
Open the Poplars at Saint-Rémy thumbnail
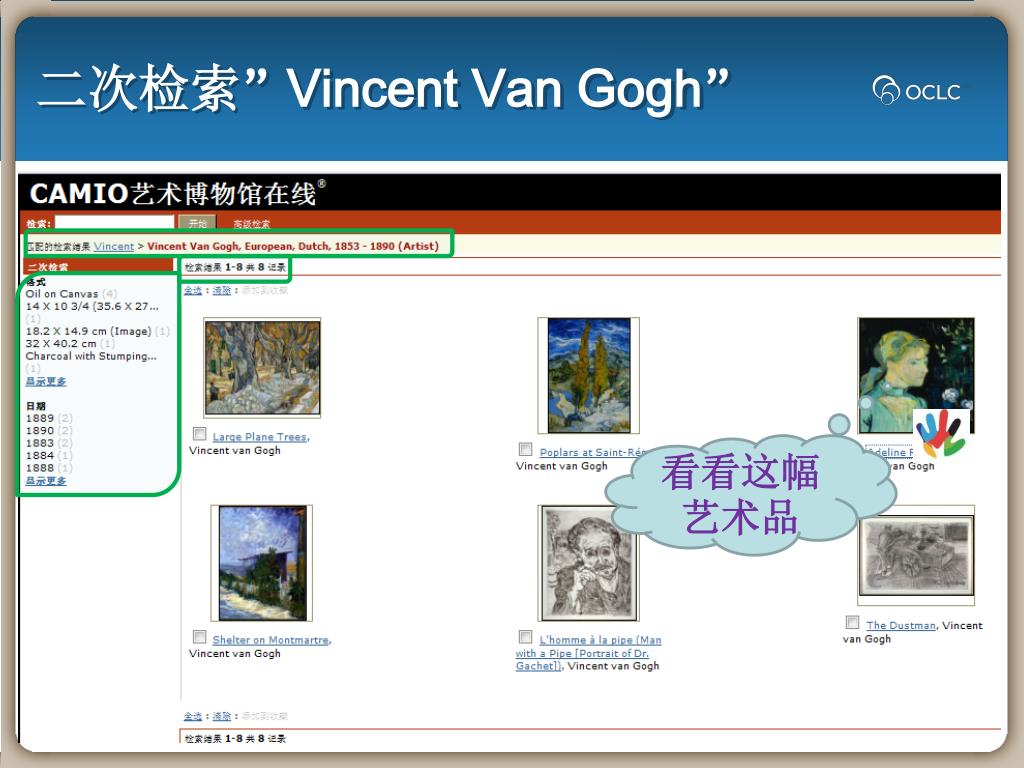(x=588, y=376)
